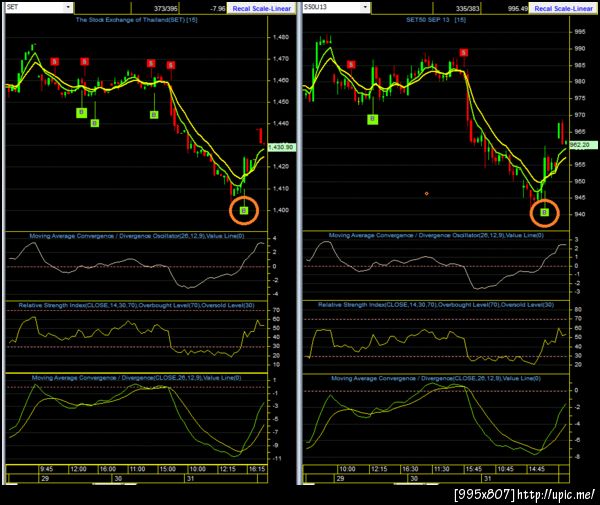Image resolution: width=600 pixels, height=505 pixels.
Task: Open the SET symbol dropdown arrow
Action: (x=68, y=7)
